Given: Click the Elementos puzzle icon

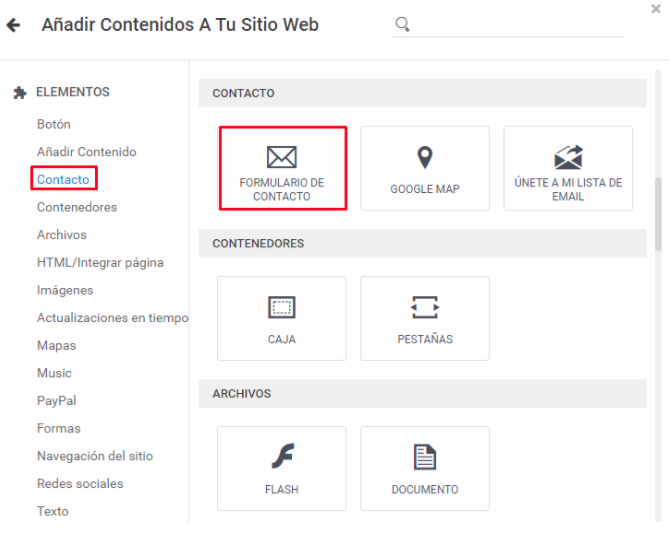Looking at the screenshot, I should pyautogui.click(x=19, y=92).
